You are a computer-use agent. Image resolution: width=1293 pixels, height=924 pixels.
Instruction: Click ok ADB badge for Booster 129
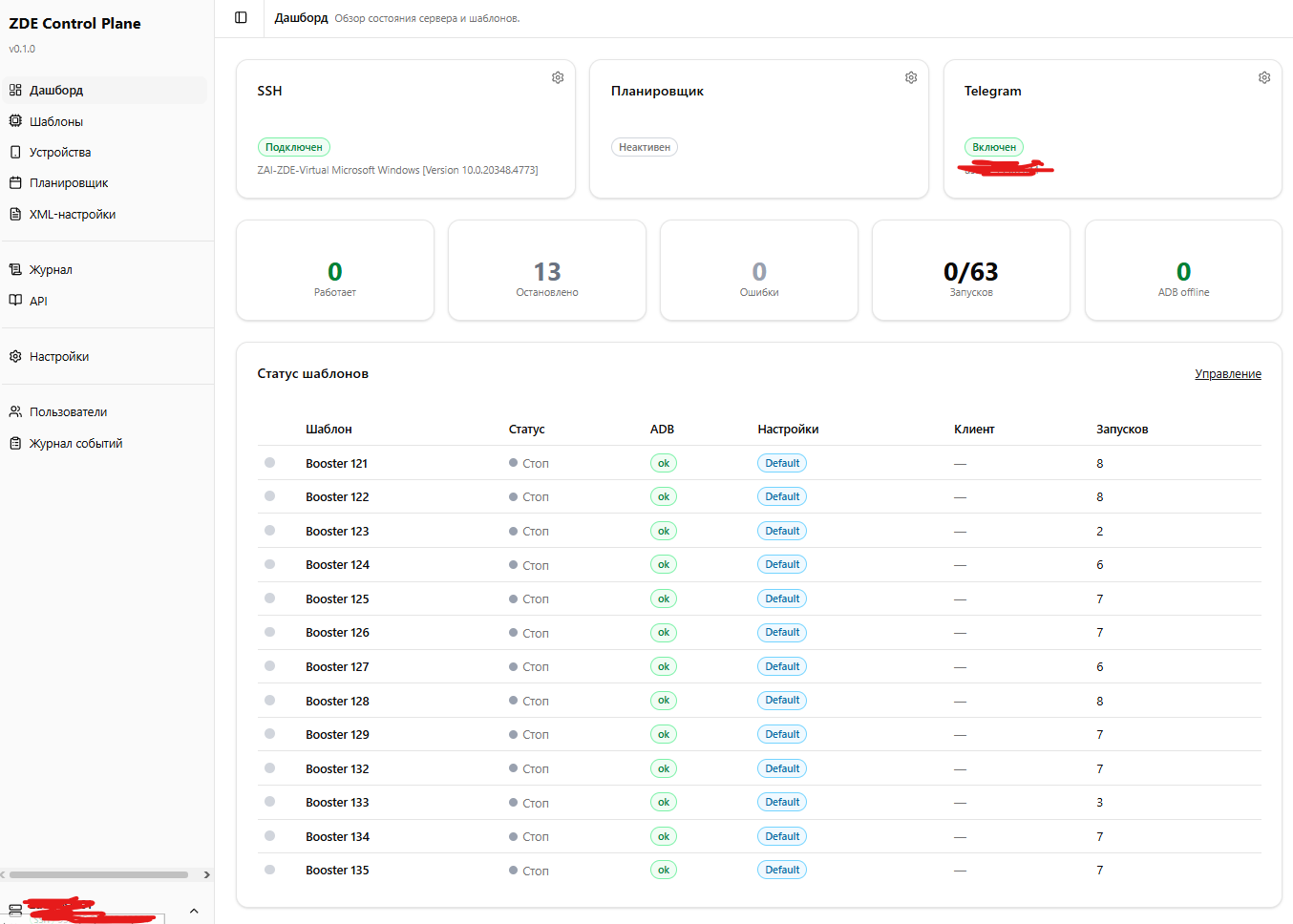(663, 734)
